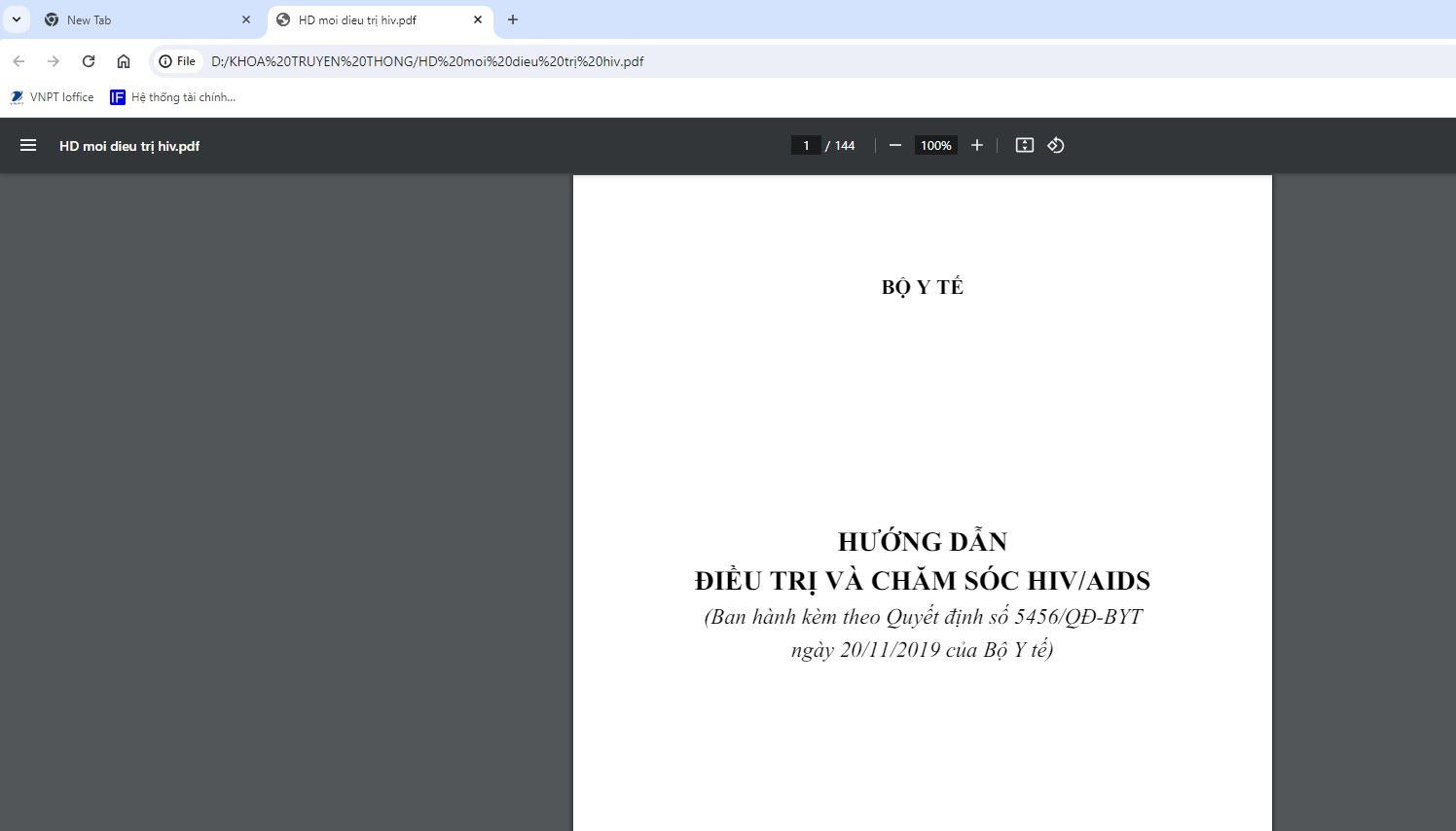Screen dimensions: 1456x831
Task: Click the browser Back arrow
Action: (18, 61)
